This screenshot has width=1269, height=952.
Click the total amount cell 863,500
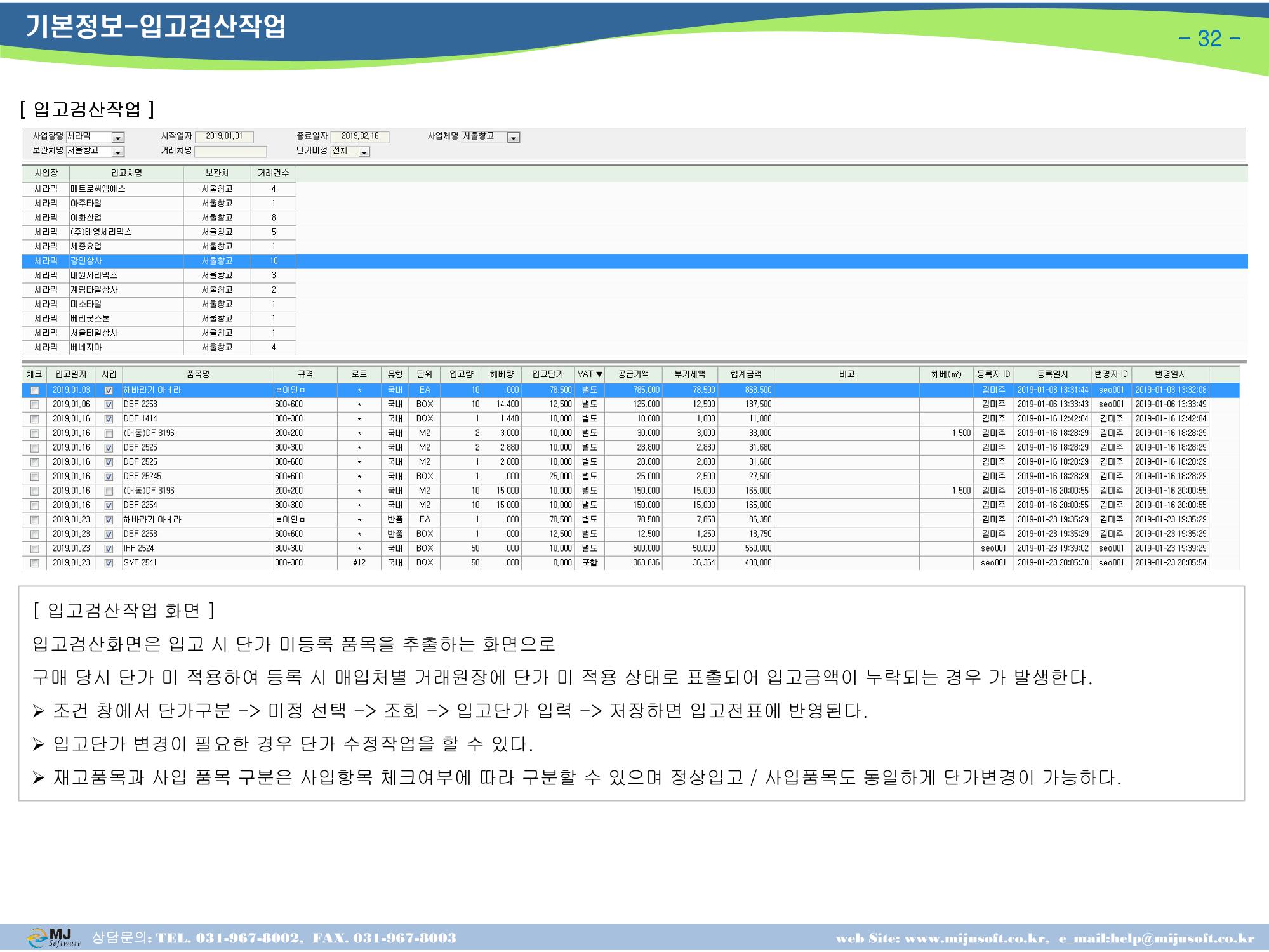pyautogui.click(x=746, y=390)
